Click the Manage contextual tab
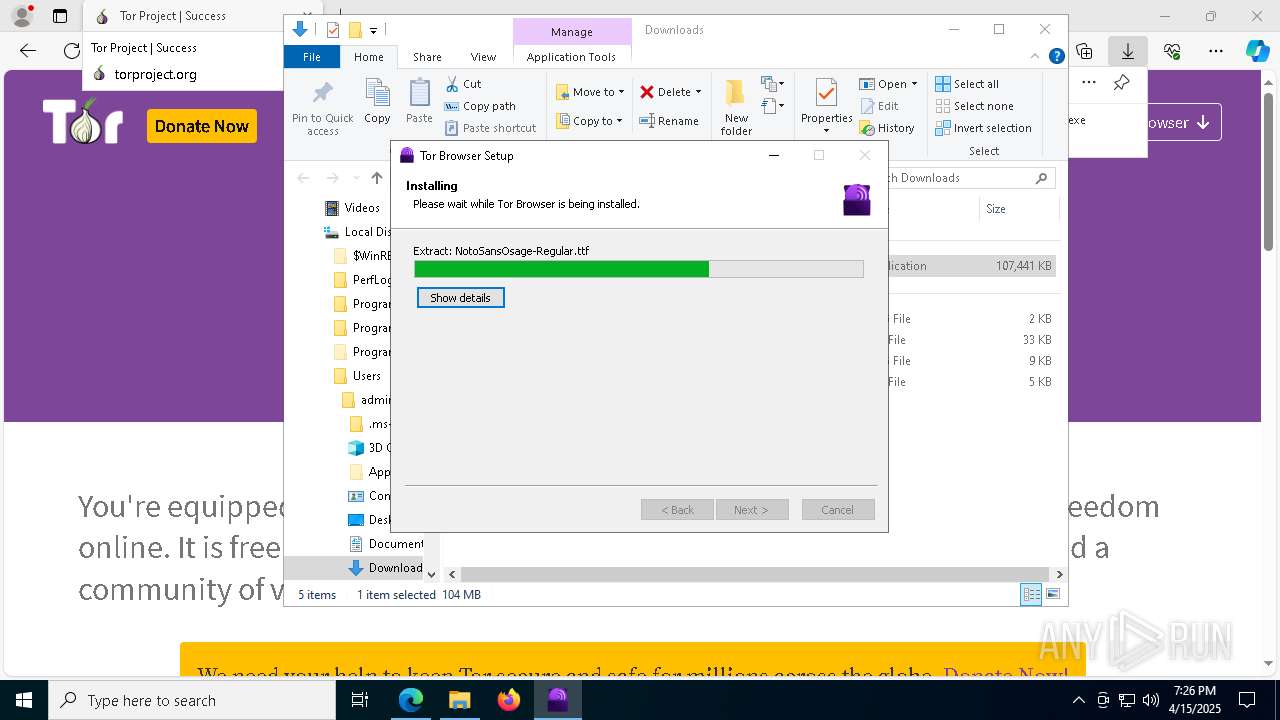 tap(572, 32)
